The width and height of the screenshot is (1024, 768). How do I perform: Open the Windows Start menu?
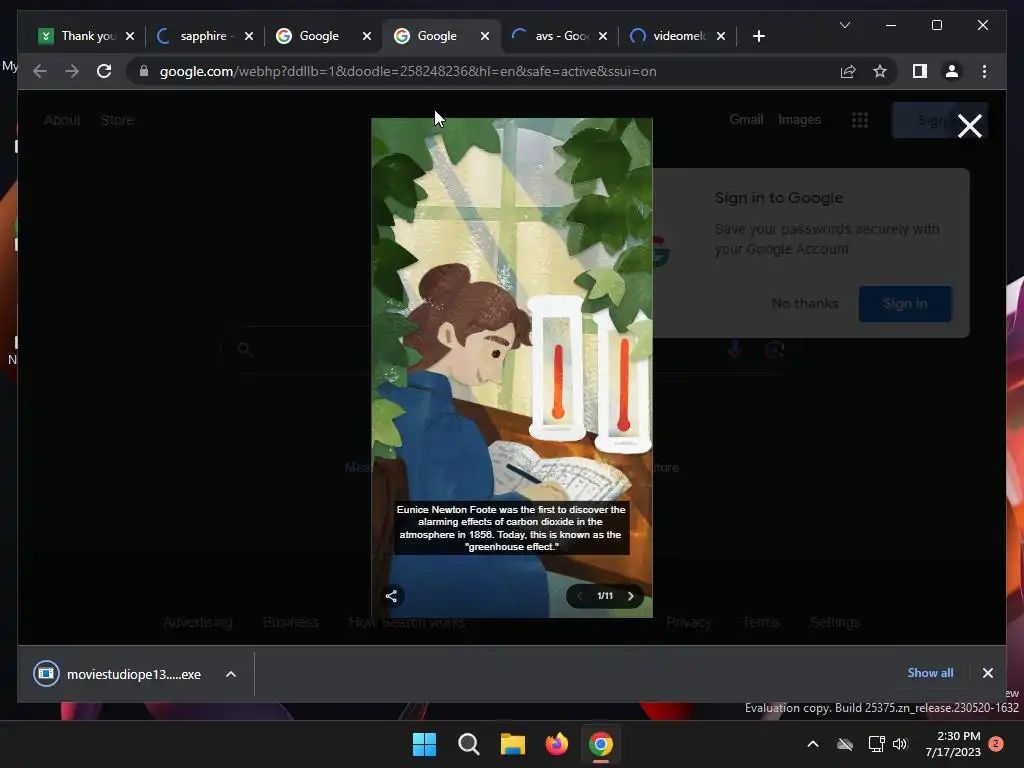(x=424, y=744)
